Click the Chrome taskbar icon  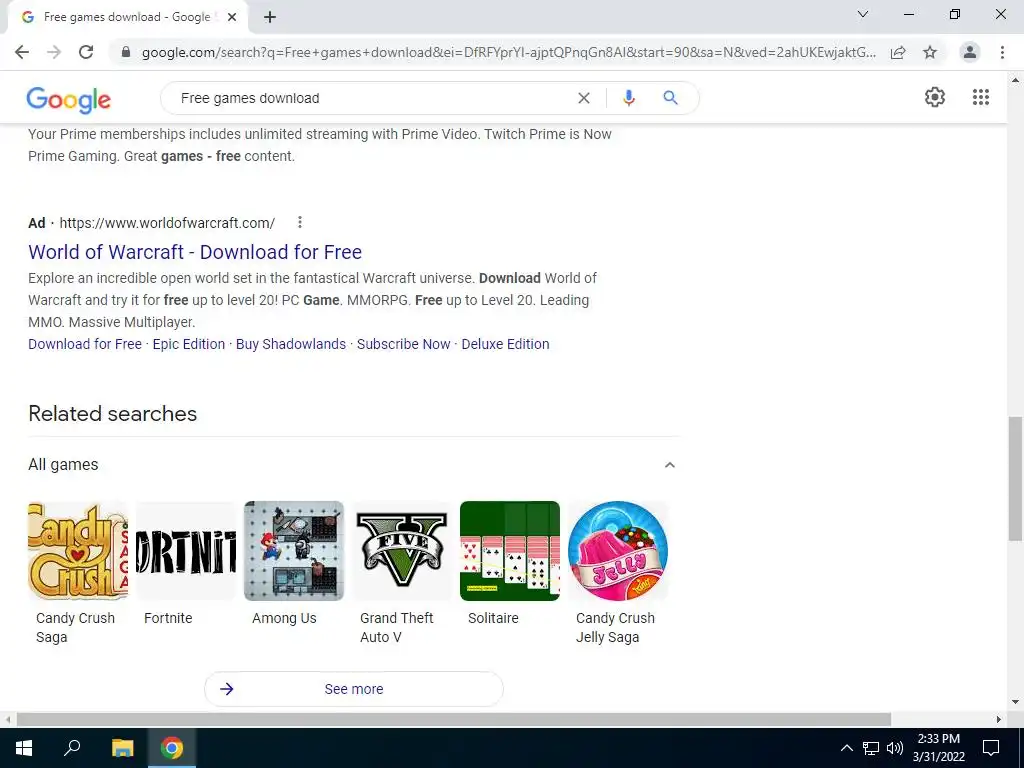point(172,748)
